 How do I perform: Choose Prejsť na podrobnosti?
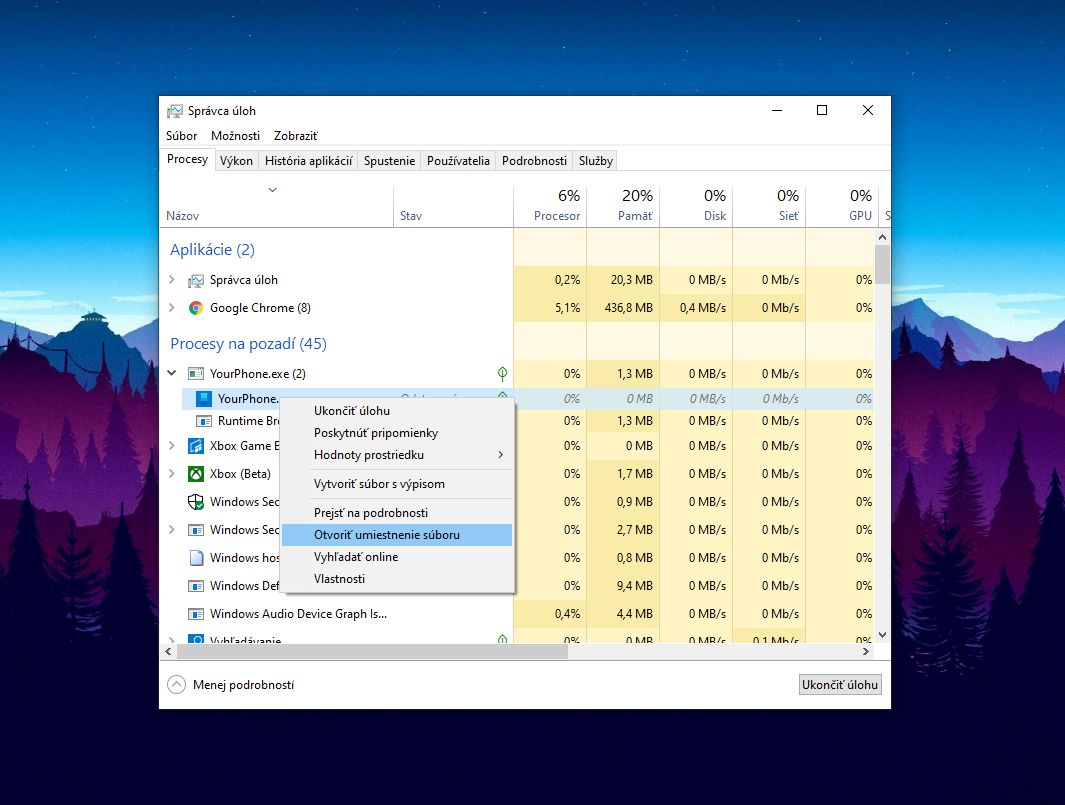click(397, 513)
